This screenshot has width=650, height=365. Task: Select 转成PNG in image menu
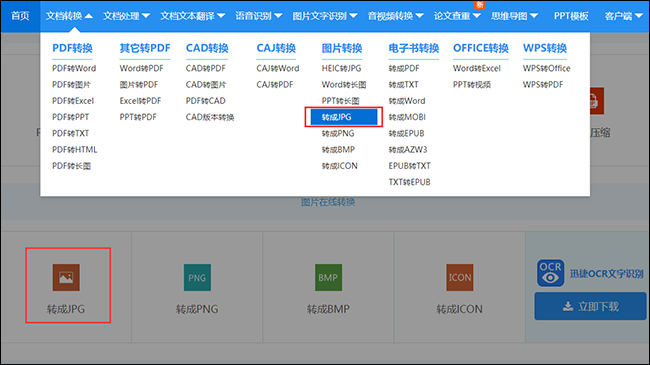click(x=338, y=133)
